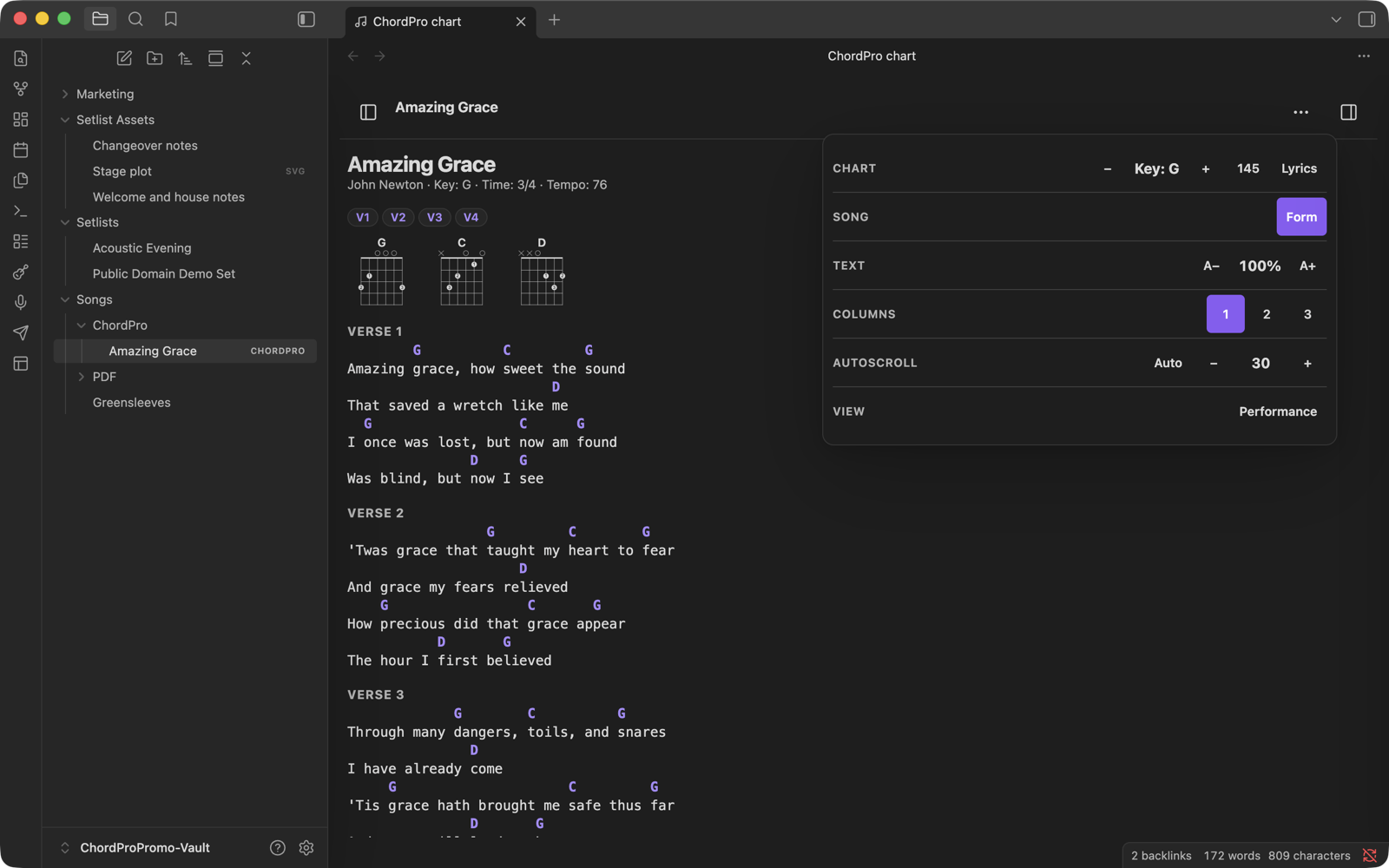Open vault settings gear

pos(306,848)
